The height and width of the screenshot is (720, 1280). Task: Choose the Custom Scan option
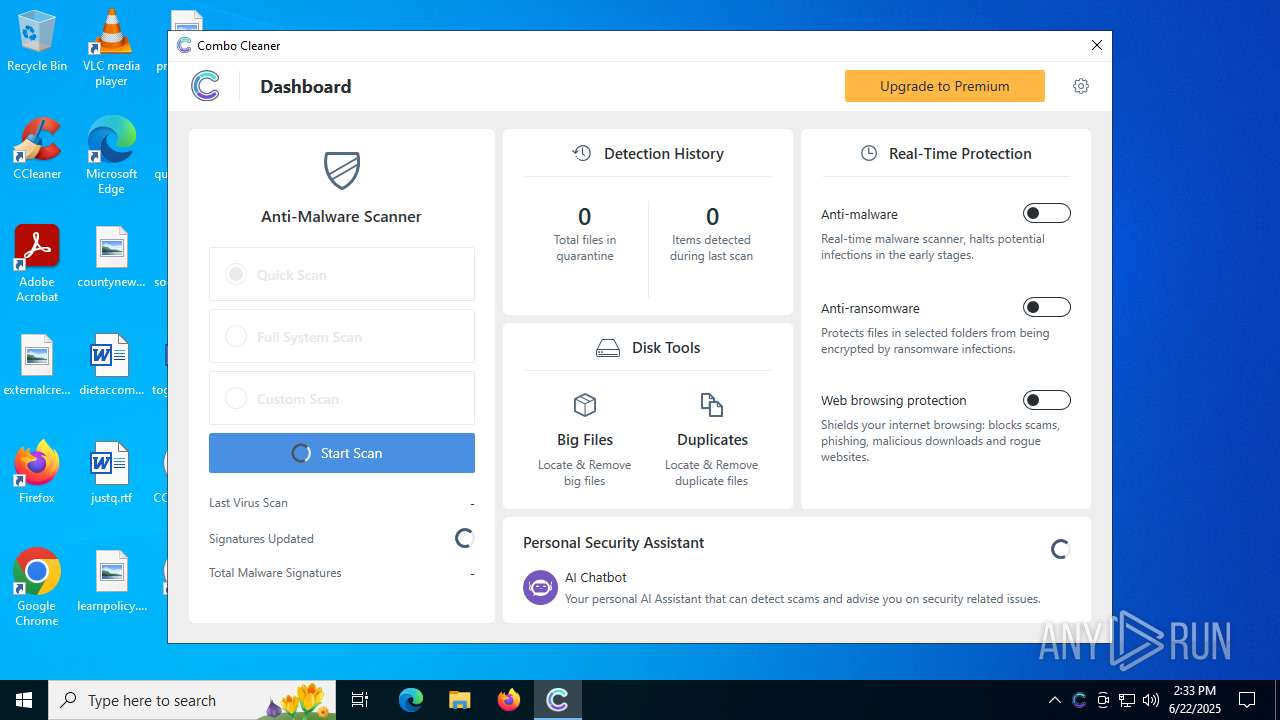[342, 398]
